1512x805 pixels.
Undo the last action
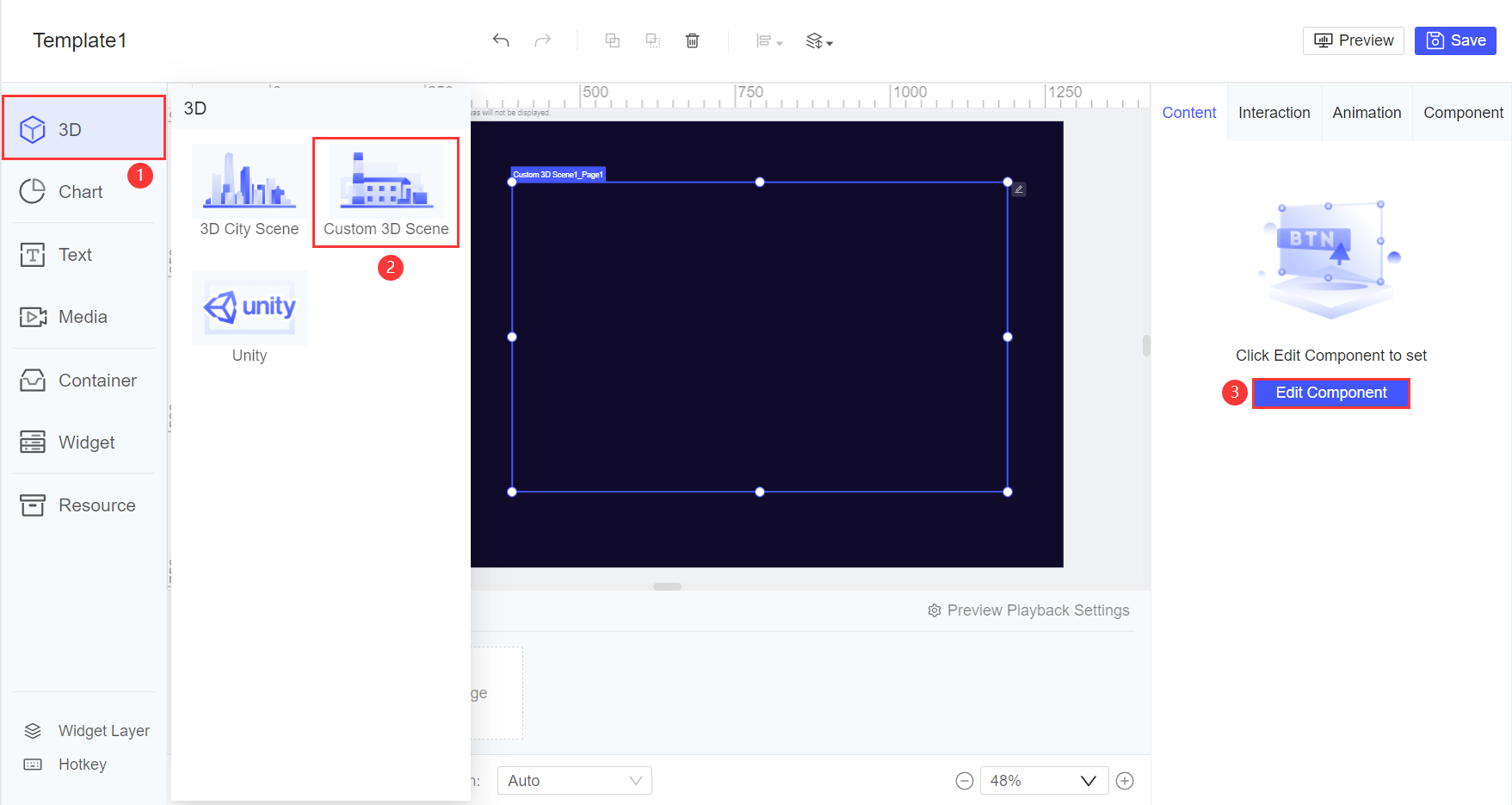coord(501,40)
